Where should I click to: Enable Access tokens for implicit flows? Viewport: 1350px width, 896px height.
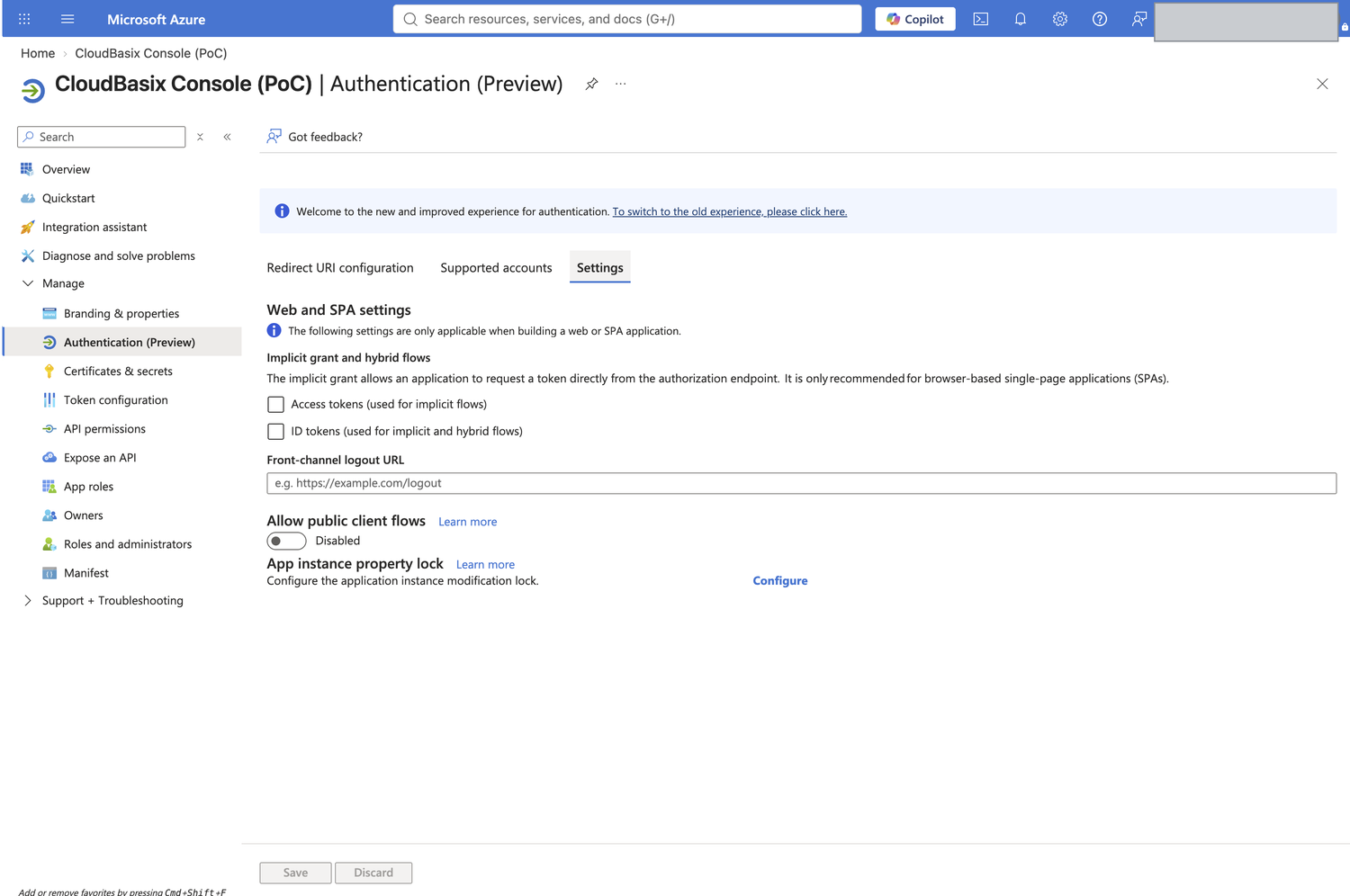tap(275, 404)
